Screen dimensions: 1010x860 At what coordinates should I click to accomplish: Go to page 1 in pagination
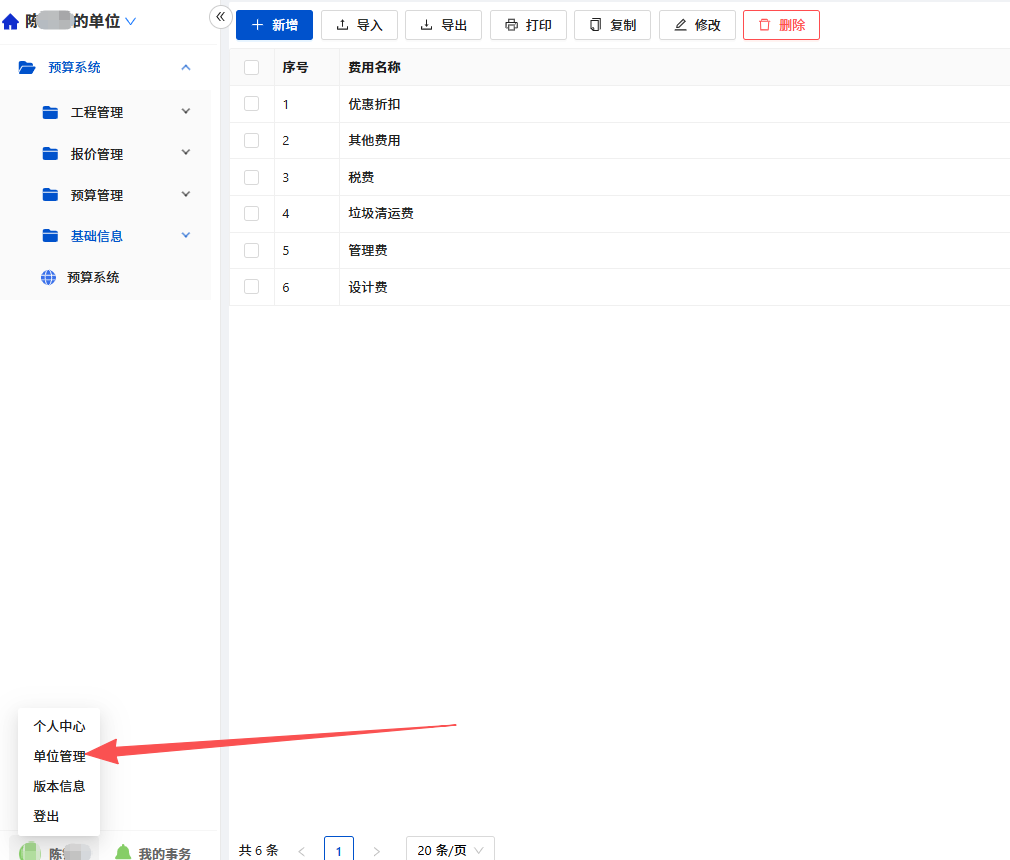339,849
